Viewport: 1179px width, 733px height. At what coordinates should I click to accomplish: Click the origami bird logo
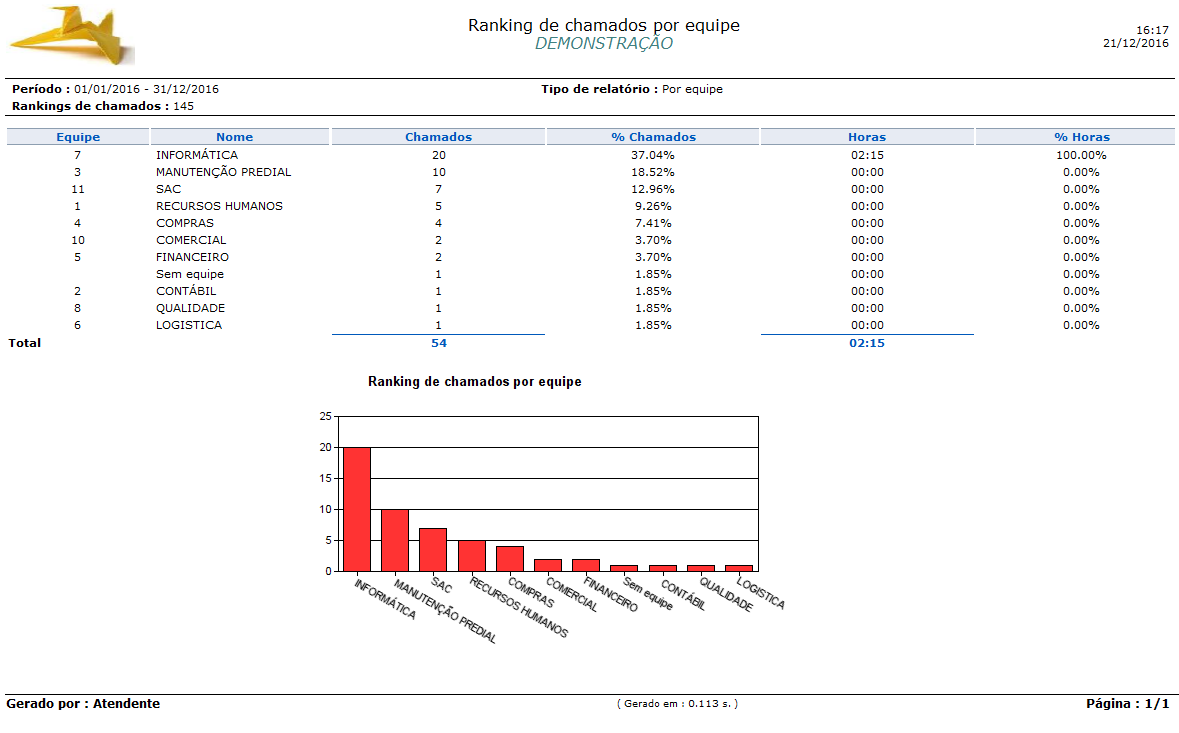(x=72, y=35)
